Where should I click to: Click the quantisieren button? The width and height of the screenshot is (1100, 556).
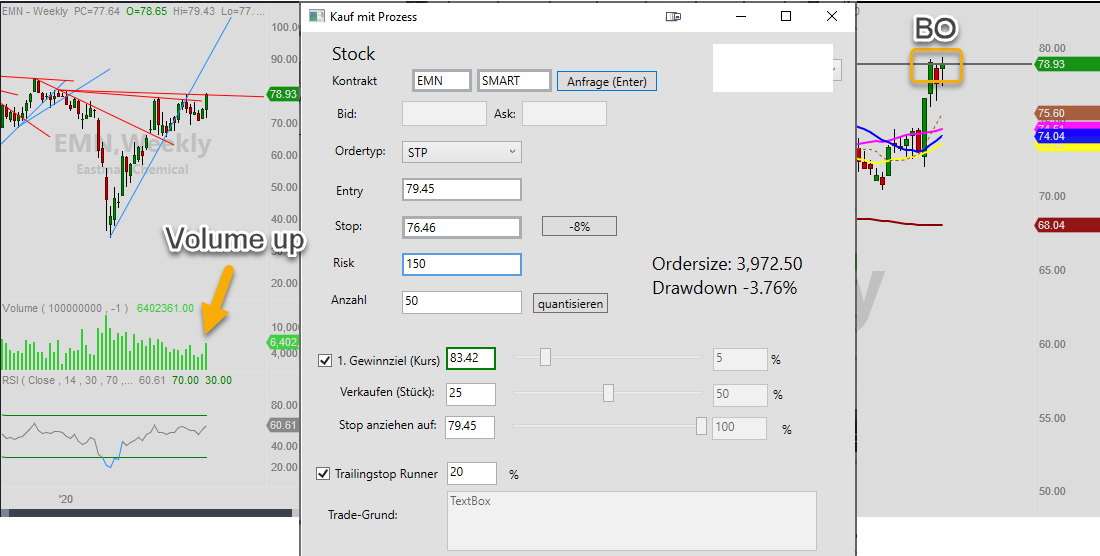coord(570,304)
